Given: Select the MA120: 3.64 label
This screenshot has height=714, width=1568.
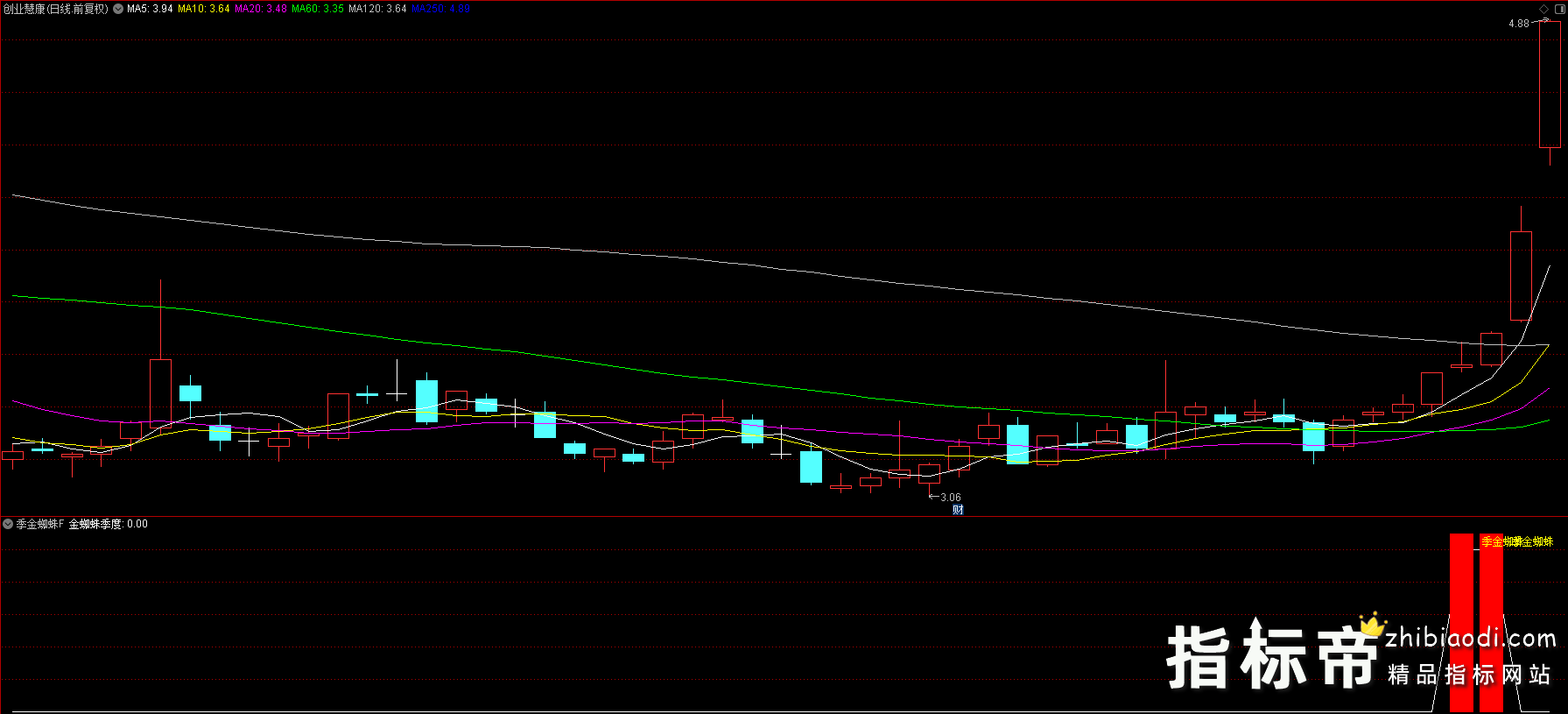Looking at the screenshot, I should (377, 9).
